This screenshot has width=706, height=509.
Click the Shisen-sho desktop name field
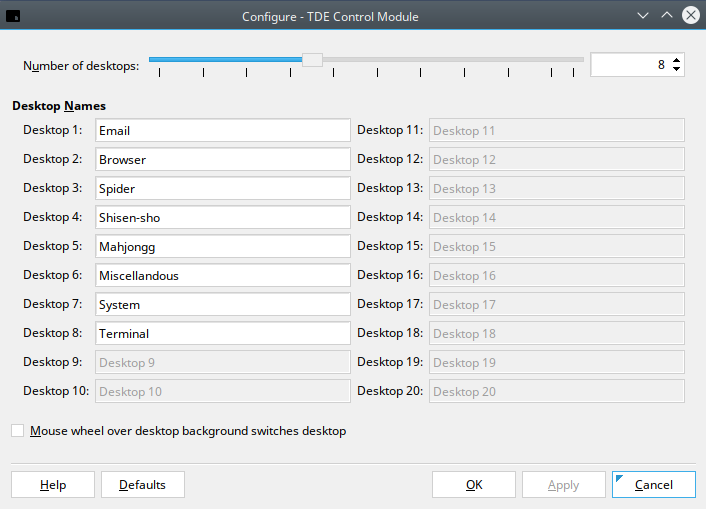(222, 218)
